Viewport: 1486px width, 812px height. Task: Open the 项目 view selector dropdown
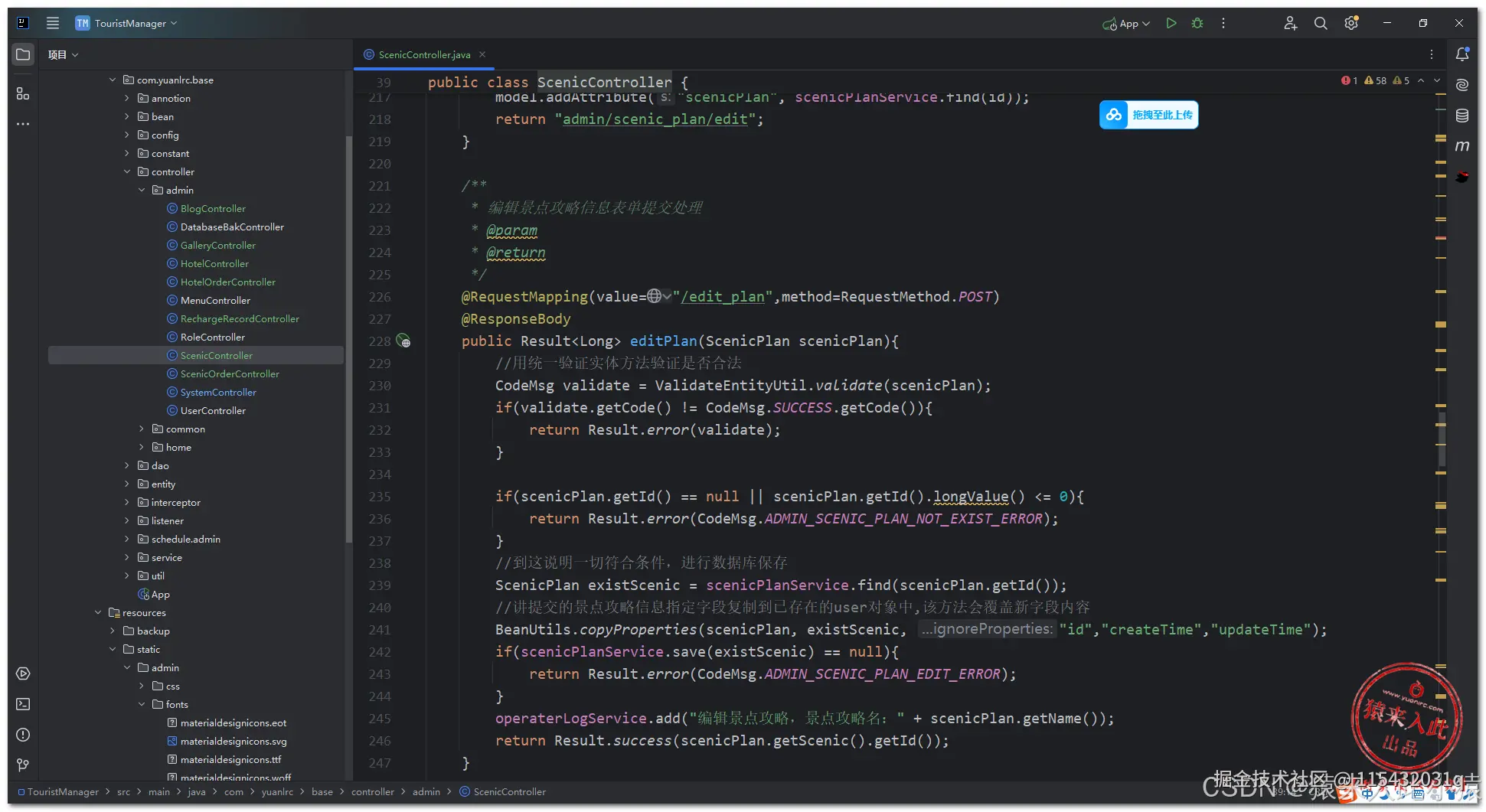click(63, 54)
